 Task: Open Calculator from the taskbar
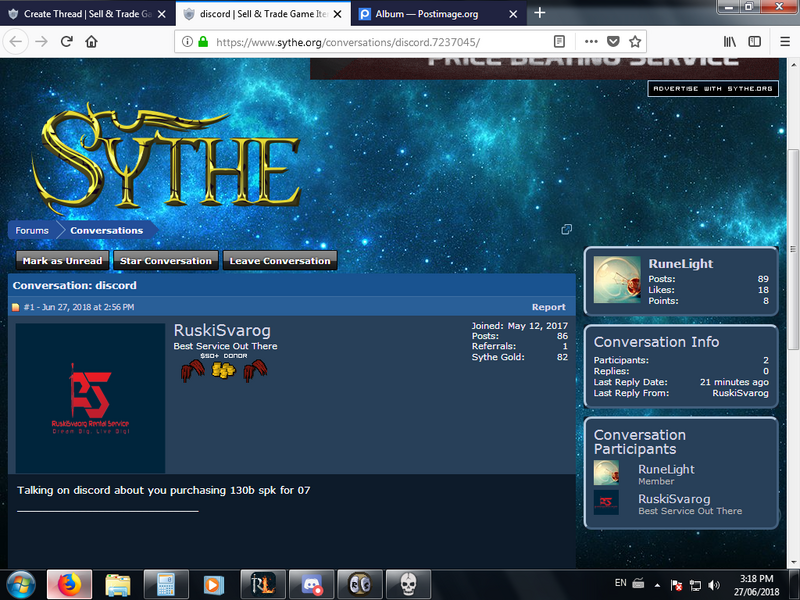click(x=166, y=585)
